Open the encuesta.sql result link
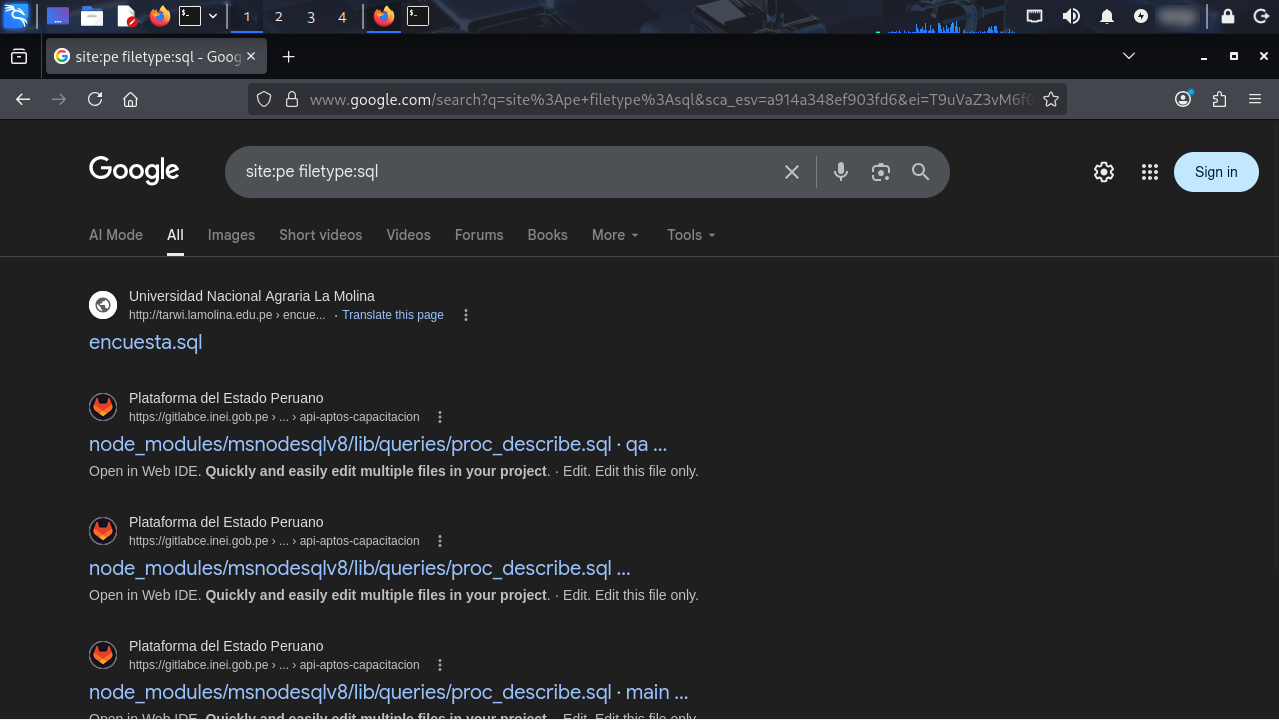The width and height of the screenshot is (1279, 720). coord(145,342)
